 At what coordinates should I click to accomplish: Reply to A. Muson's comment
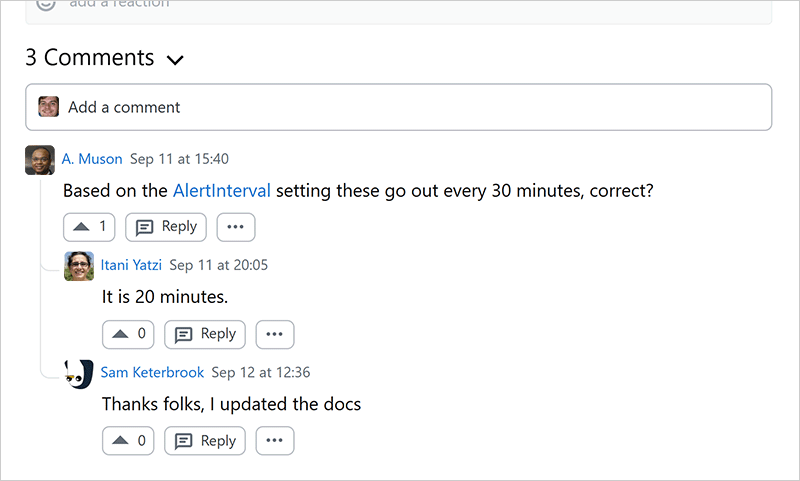point(166,227)
